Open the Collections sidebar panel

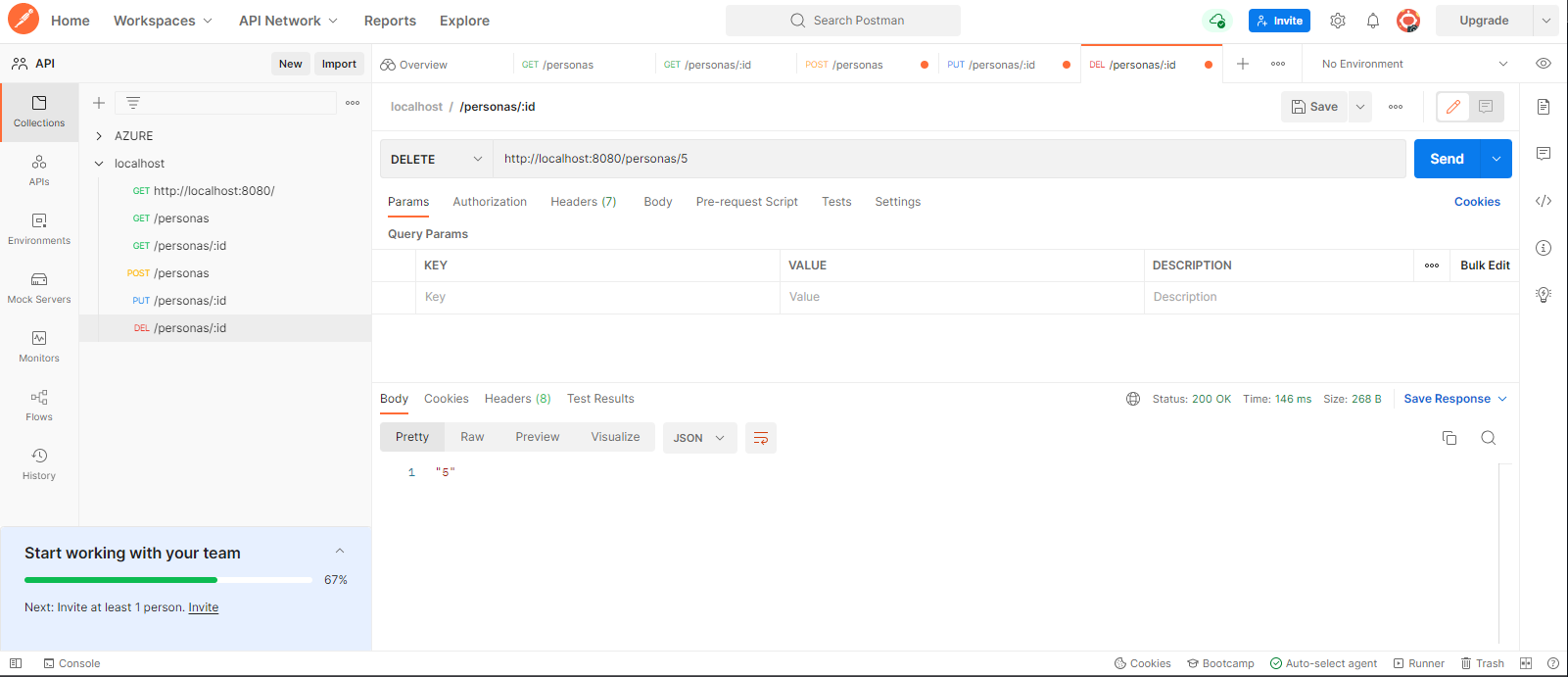(39, 112)
